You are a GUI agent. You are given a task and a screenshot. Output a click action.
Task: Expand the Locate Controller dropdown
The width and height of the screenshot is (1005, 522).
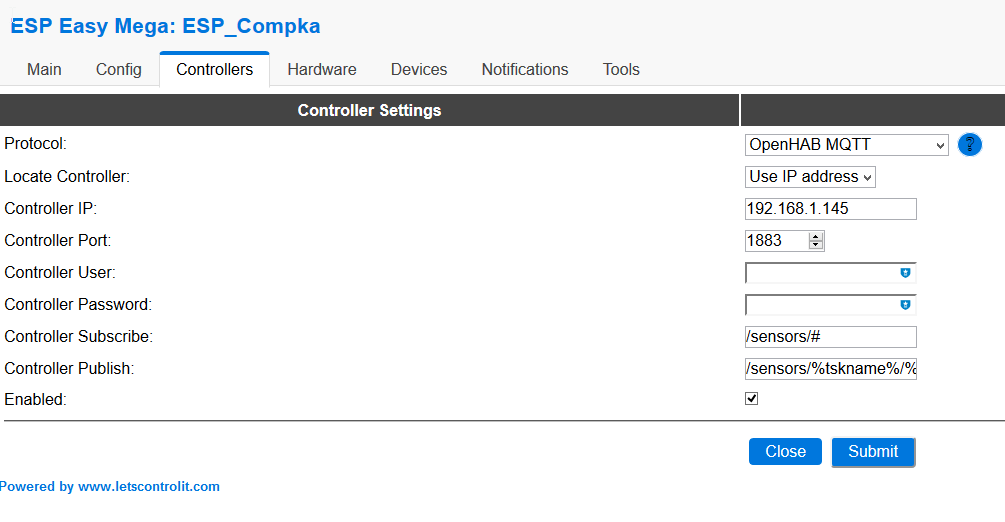click(810, 177)
